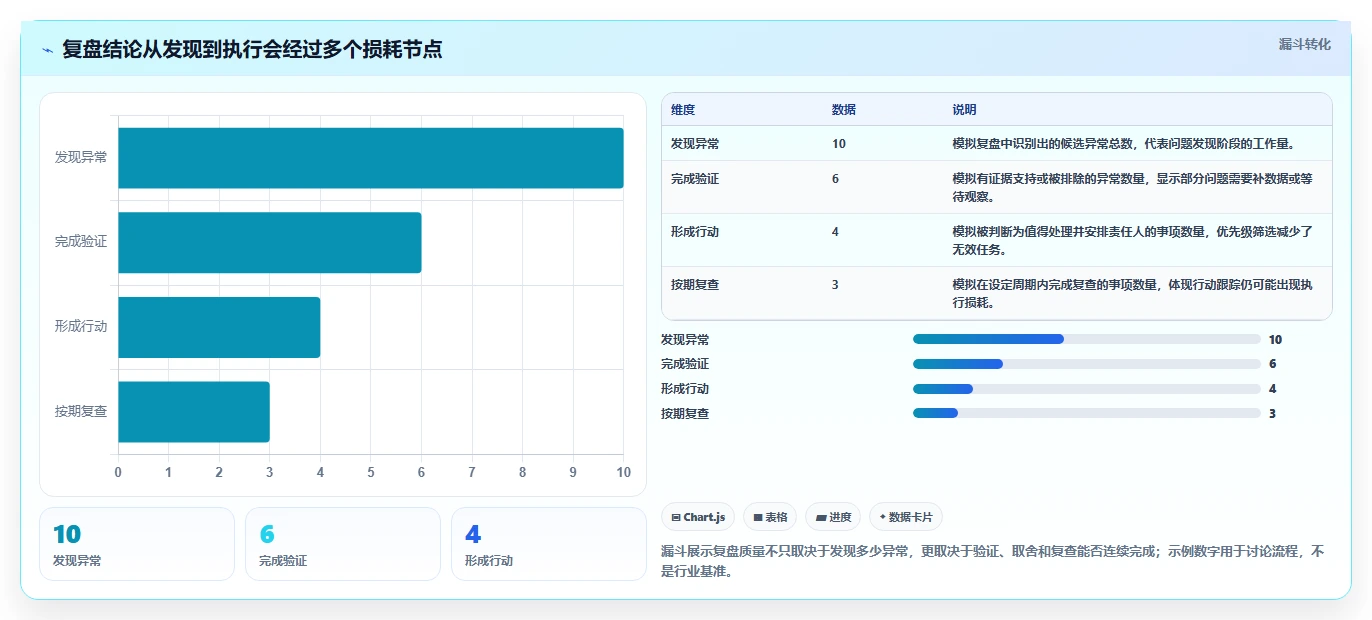Click the description starting 模拟有证据支持或被排除
Image resolution: width=1372 pixels, height=620 pixels.
point(1133,187)
